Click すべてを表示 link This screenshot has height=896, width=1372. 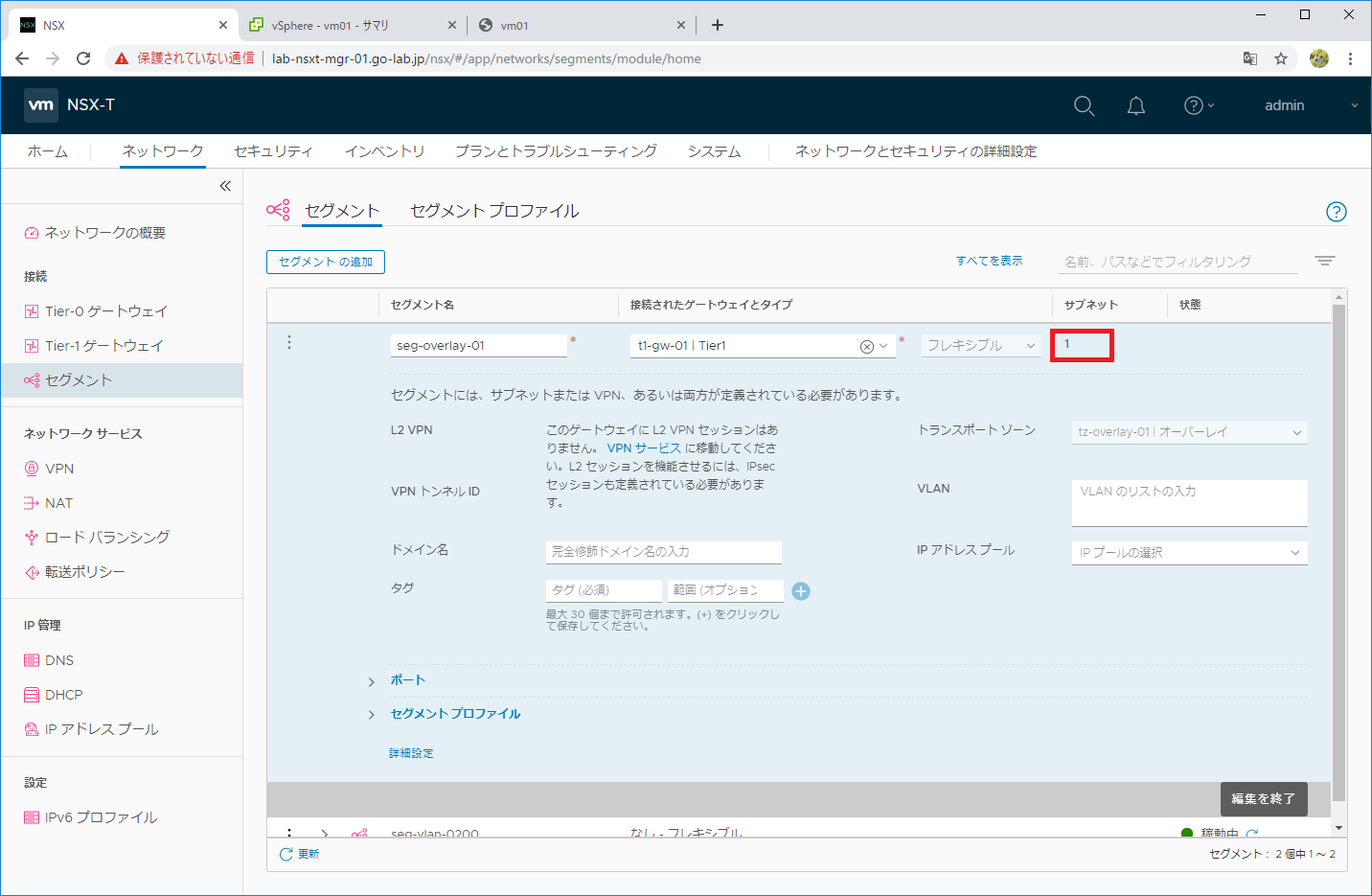click(x=989, y=261)
